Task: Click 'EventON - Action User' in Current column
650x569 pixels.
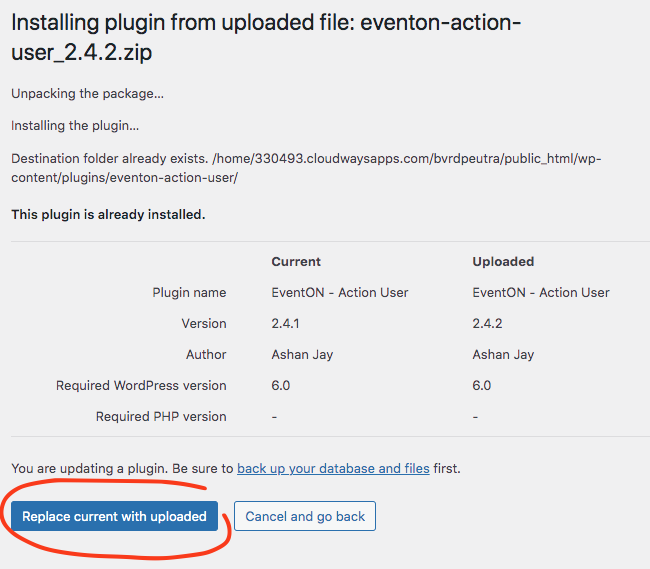Action: pyautogui.click(x=340, y=293)
